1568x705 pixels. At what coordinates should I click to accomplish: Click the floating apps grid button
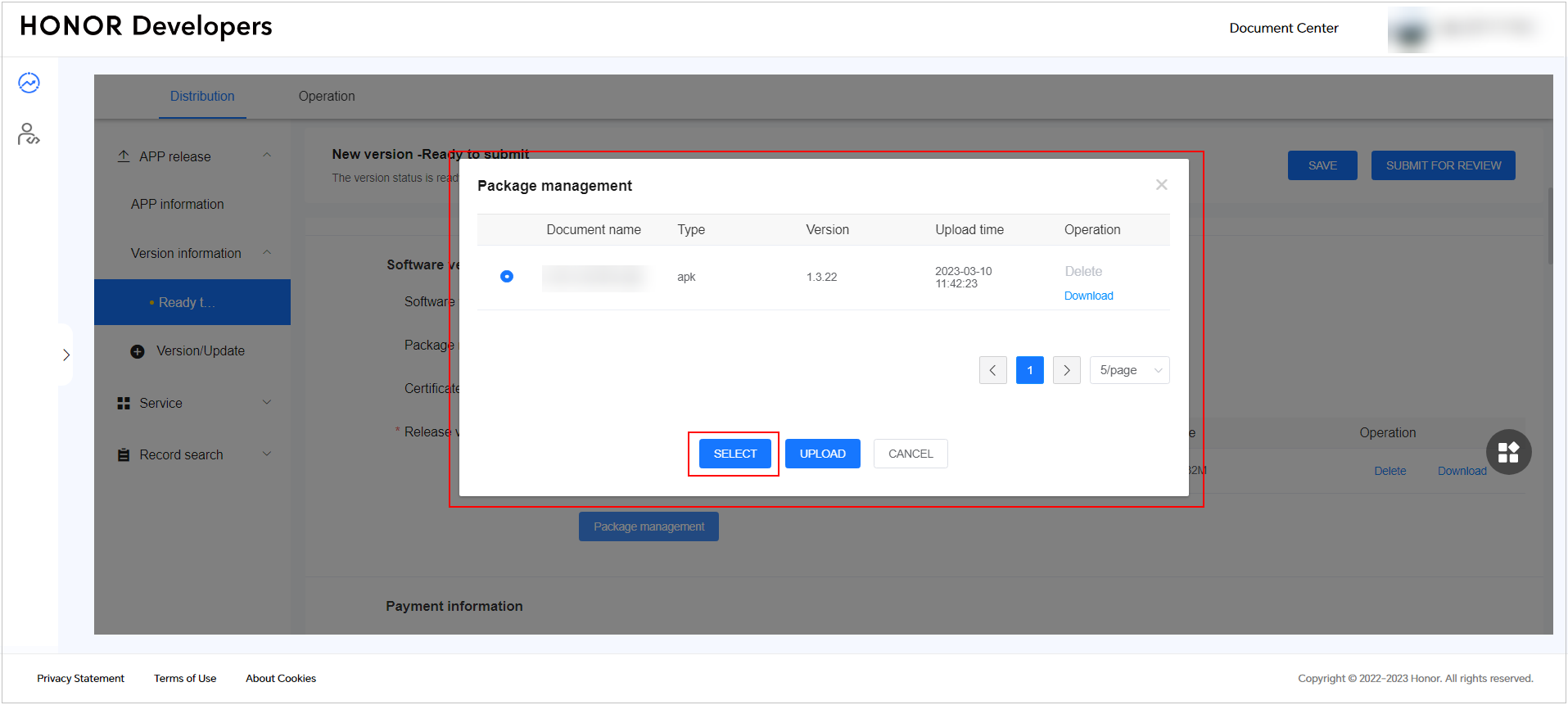pyautogui.click(x=1508, y=452)
